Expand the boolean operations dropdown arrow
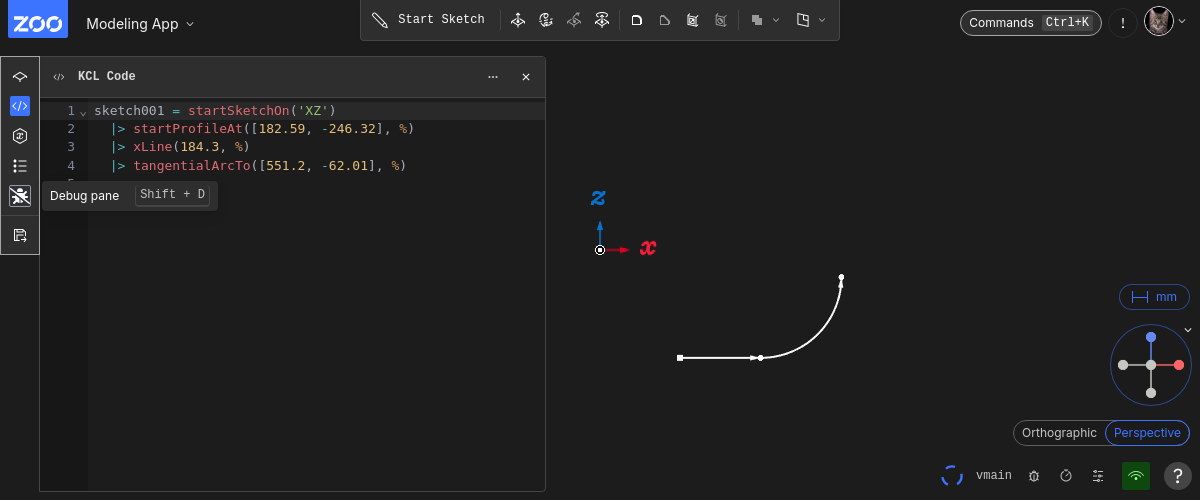 pos(776,20)
